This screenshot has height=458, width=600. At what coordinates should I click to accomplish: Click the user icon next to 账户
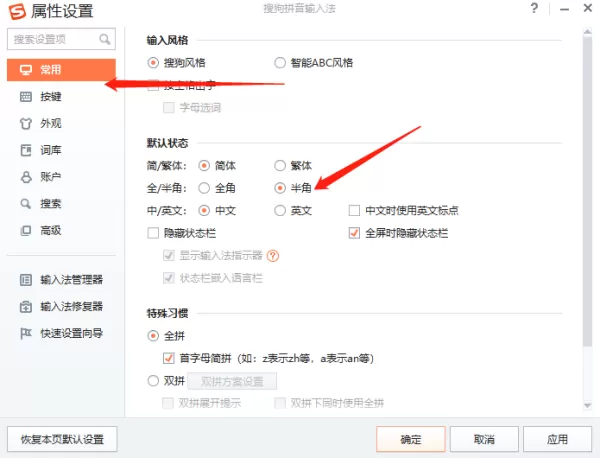[x=26, y=177]
